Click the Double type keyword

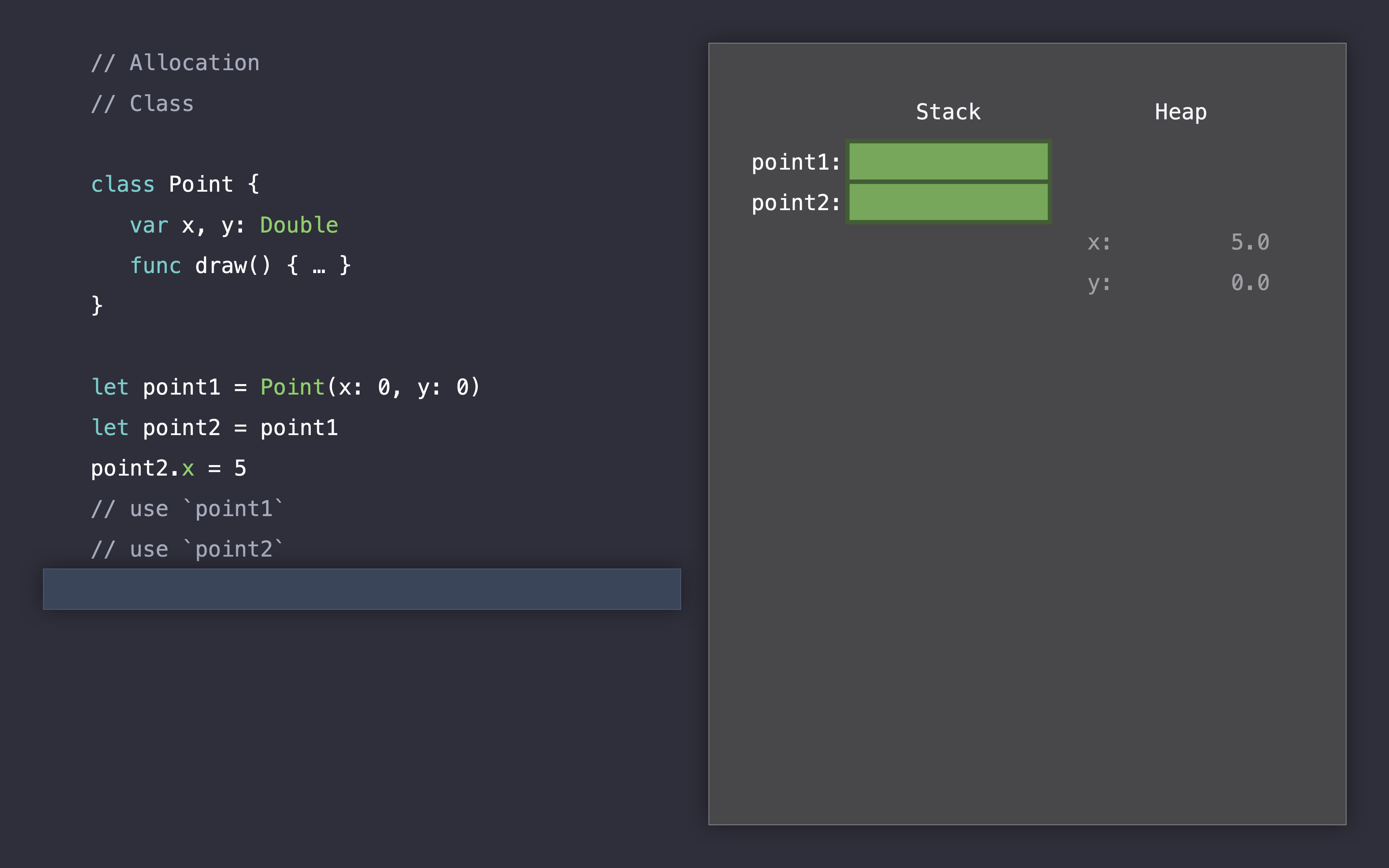click(x=298, y=225)
